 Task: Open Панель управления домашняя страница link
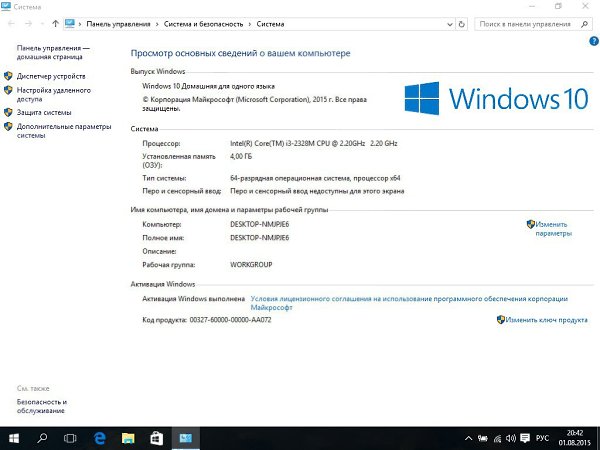point(53,52)
